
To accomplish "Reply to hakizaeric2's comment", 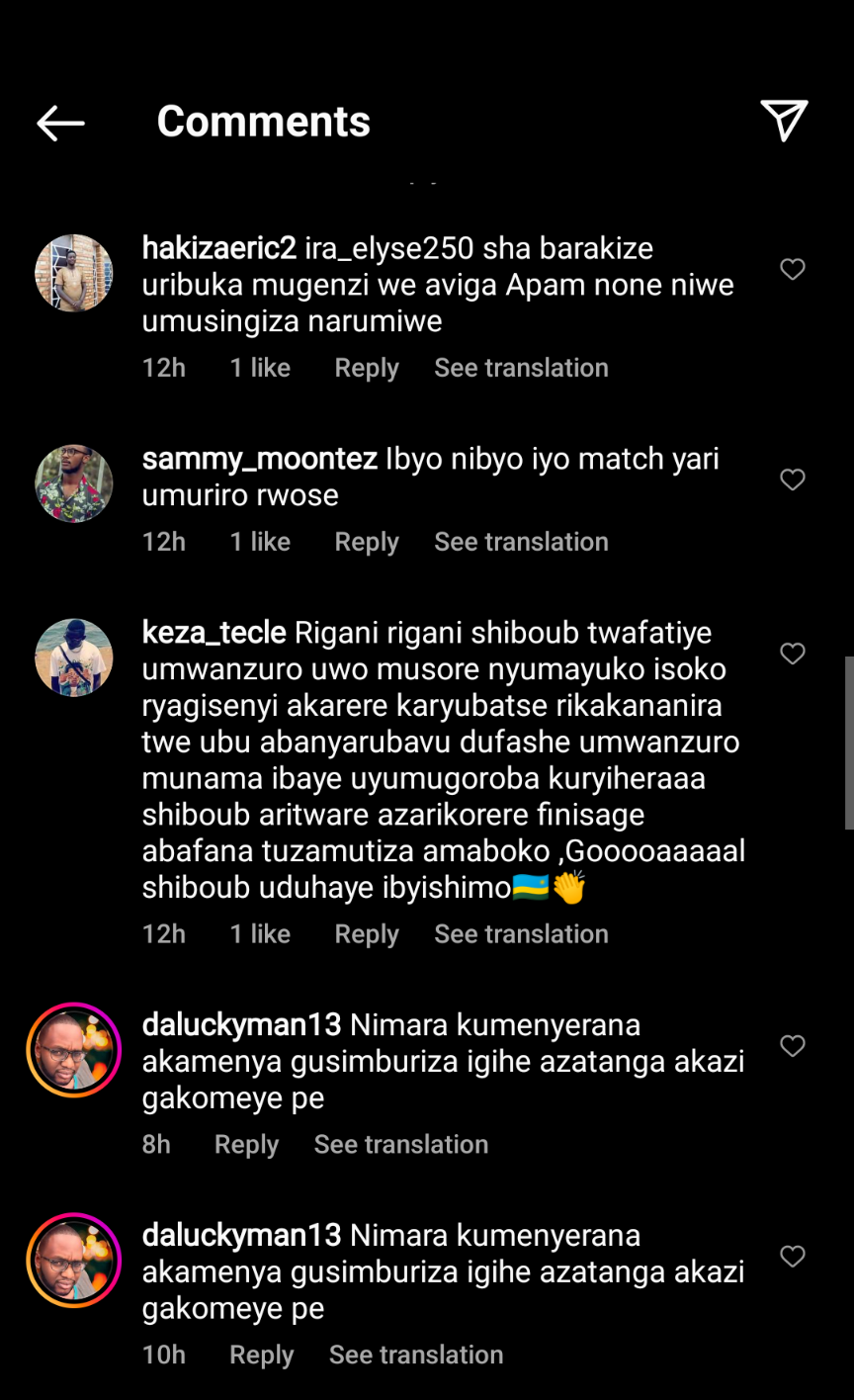I will pyautogui.click(x=367, y=368).
